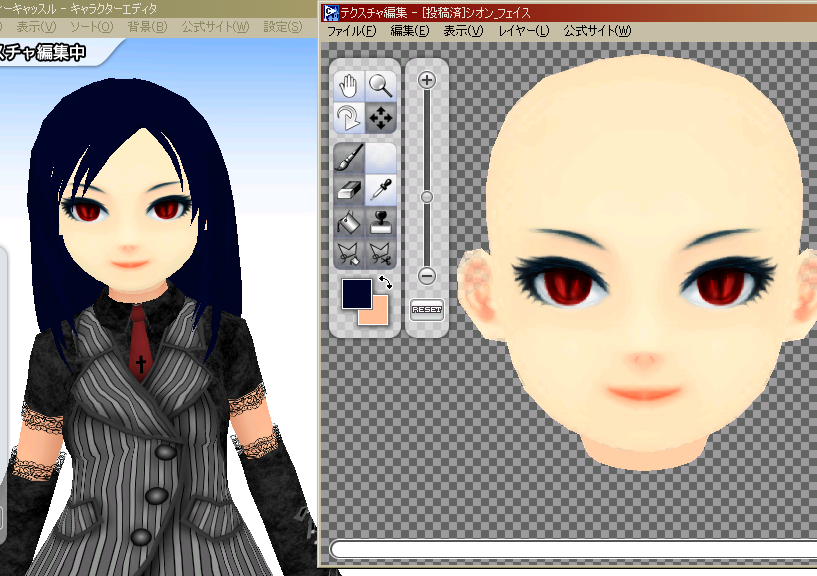Select the Magnifier zoom tool
This screenshot has height=576, width=817.
click(x=381, y=86)
